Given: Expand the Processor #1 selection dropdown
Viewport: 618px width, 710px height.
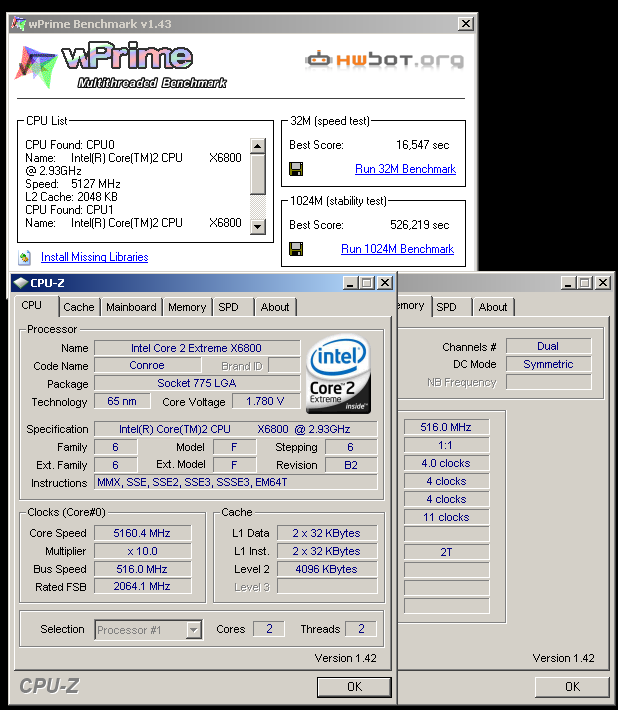Looking at the screenshot, I should tap(194, 630).
